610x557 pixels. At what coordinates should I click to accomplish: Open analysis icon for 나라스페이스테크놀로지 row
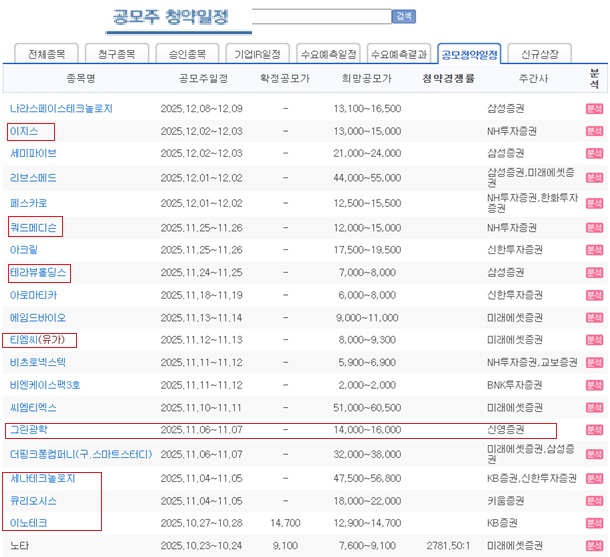pyautogui.click(x=594, y=109)
